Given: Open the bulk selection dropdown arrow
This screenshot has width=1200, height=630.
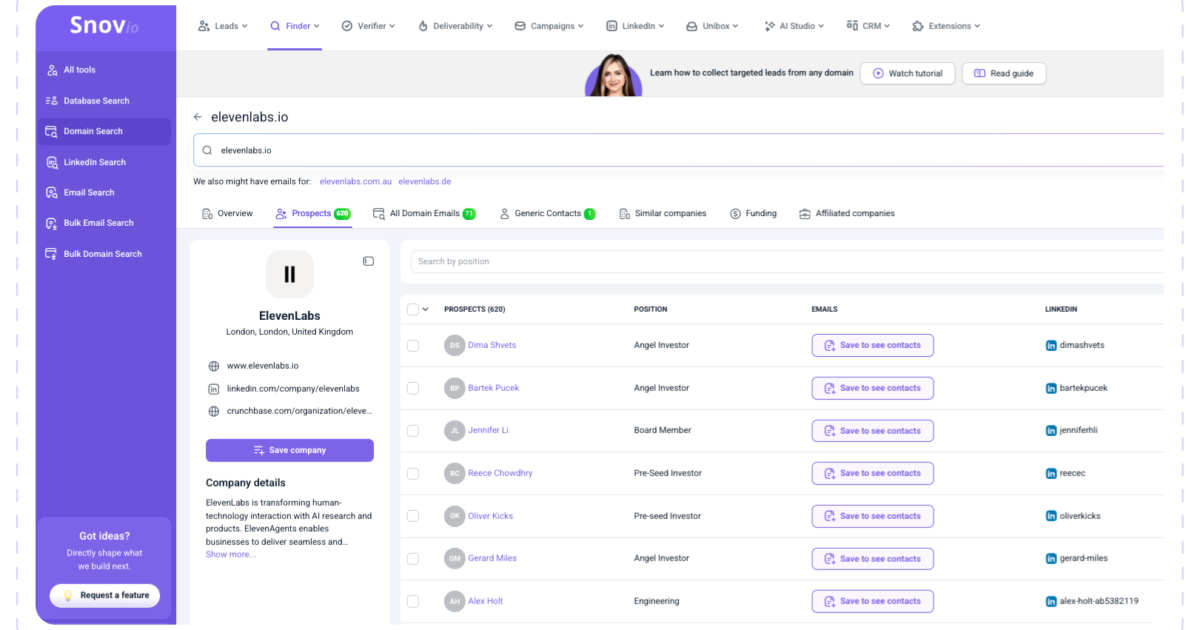Looking at the screenshot, I should 425,309.
